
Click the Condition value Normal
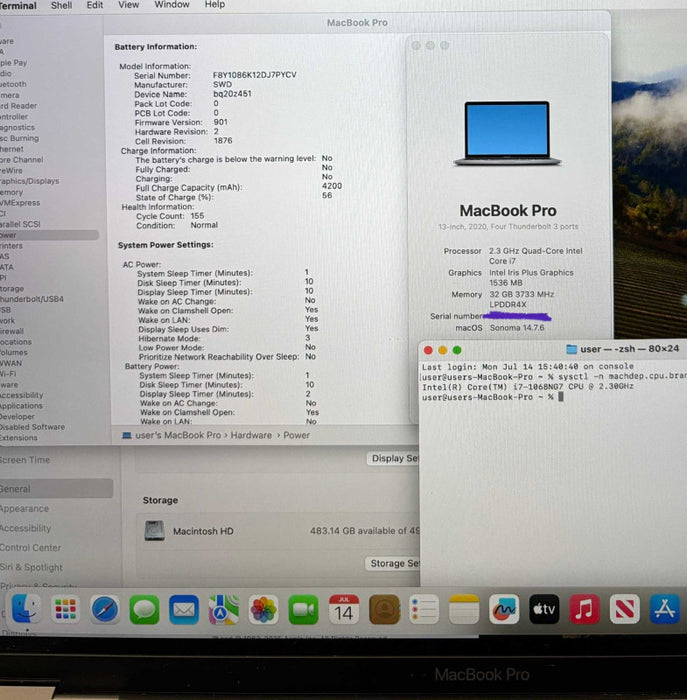[x=204, y=225]
